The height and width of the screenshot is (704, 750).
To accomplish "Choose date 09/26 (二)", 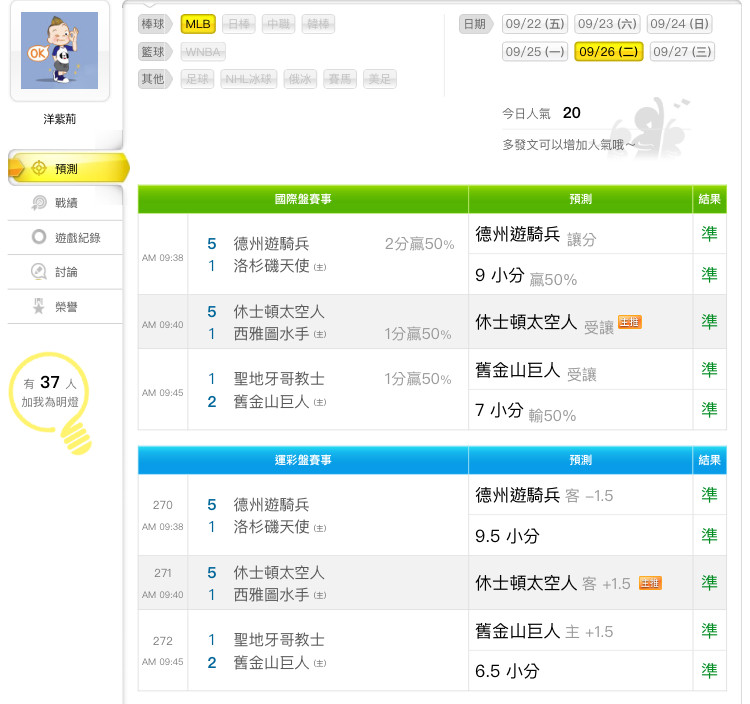I will point(608,52).
